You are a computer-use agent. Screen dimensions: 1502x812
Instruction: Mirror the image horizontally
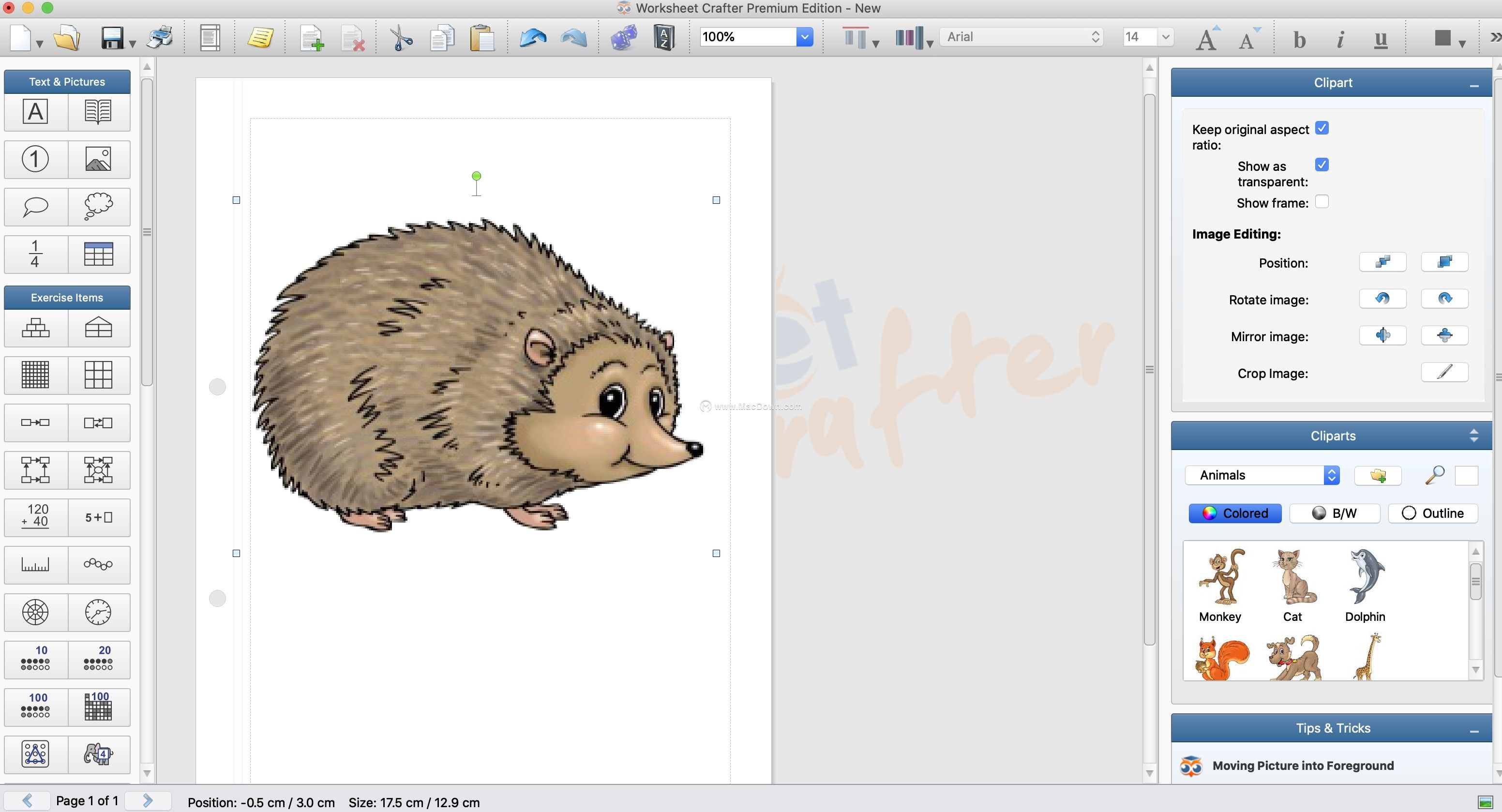point(1383,336)
